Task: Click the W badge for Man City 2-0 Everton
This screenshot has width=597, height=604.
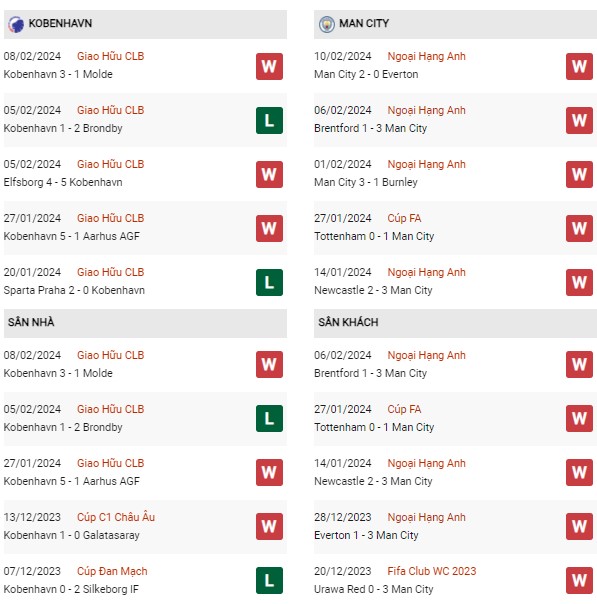Action: pos(579,66)
